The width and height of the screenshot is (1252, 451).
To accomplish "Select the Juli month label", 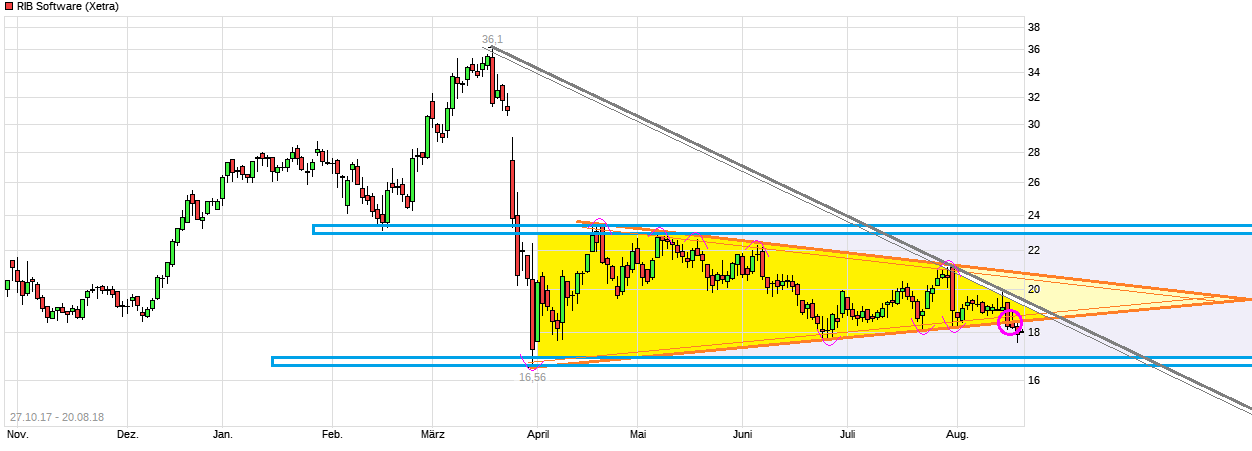I will coord(846,435).
